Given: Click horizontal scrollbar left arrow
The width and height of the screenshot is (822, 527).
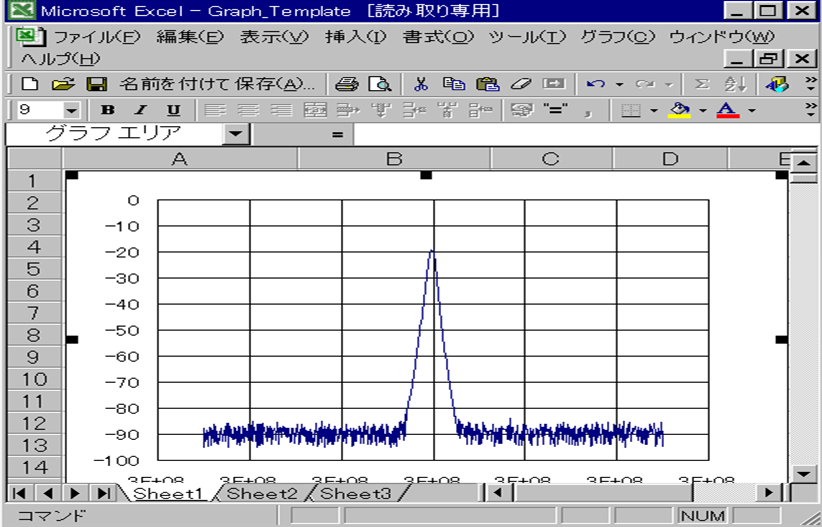Looking at the screenshot, I should click(497, 493).
